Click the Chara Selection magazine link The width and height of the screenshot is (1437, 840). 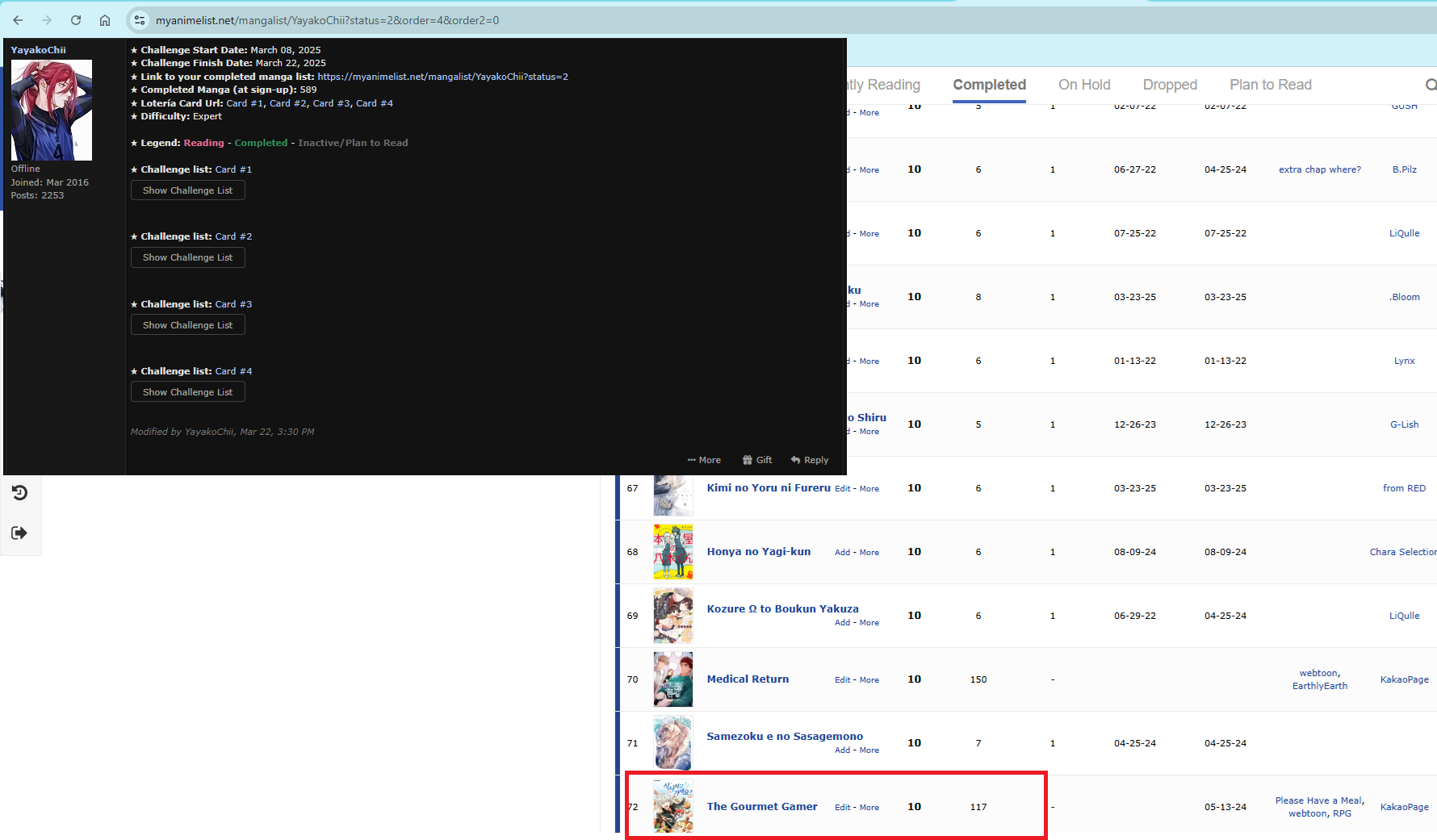click(1403, 552)
